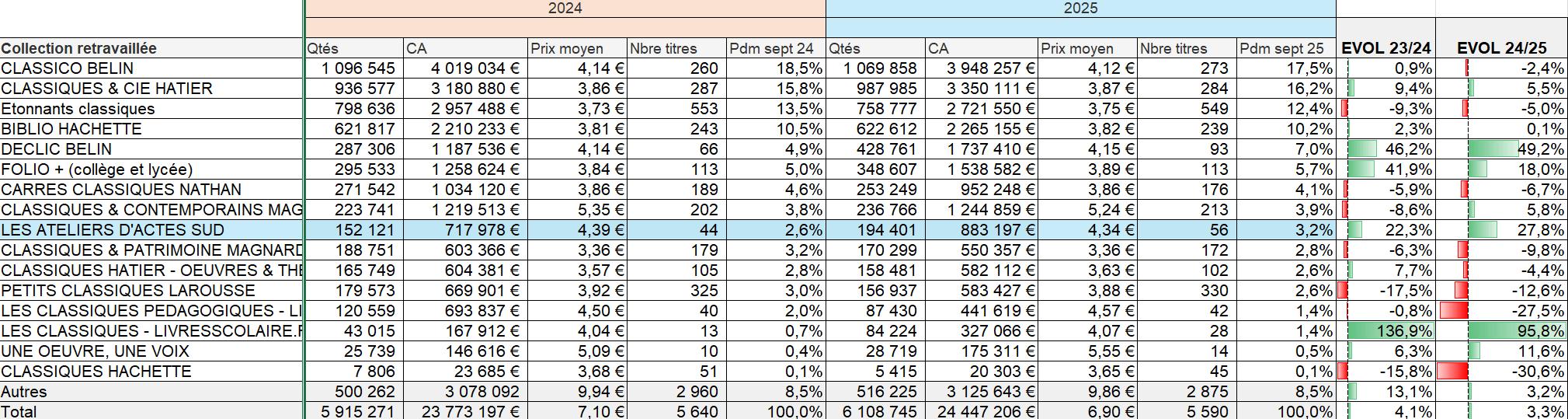Select the 2024 header cell
The height and width of the screenshot is (419, 1568).
click(565, 9)
